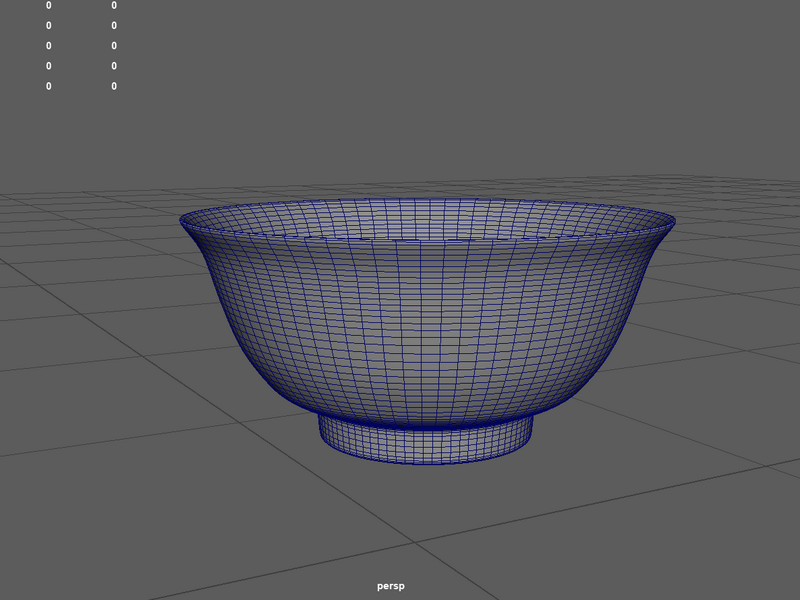Select the bowl mesh body in viewport
Viewport: 800px width, 600px height.
[x=426, y=332]
